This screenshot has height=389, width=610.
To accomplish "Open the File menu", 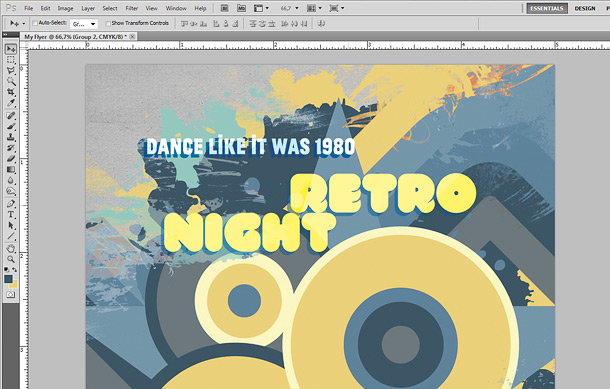I will pyautogui.click(x=28, y=8).
